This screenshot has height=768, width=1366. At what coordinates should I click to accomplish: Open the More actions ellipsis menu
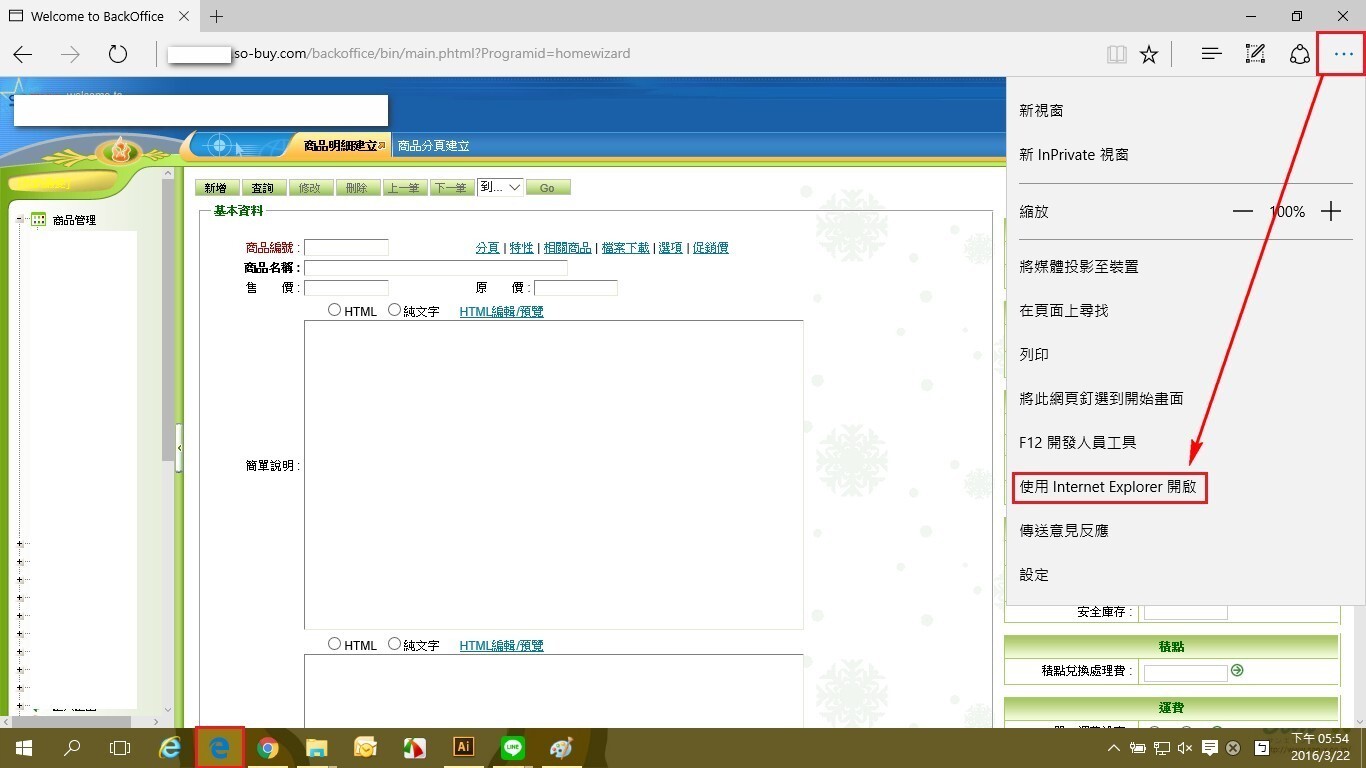tap(1342, 54)
